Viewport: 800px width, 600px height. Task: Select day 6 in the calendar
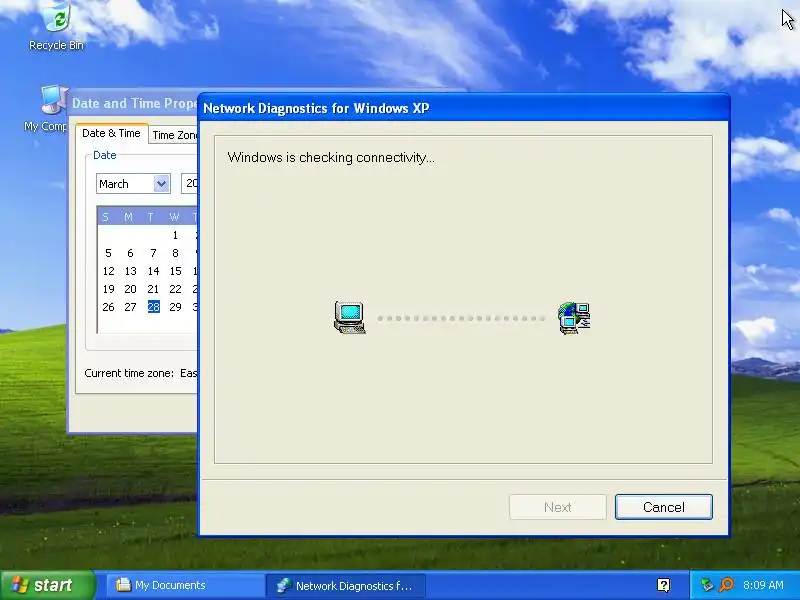click(130, 253)
